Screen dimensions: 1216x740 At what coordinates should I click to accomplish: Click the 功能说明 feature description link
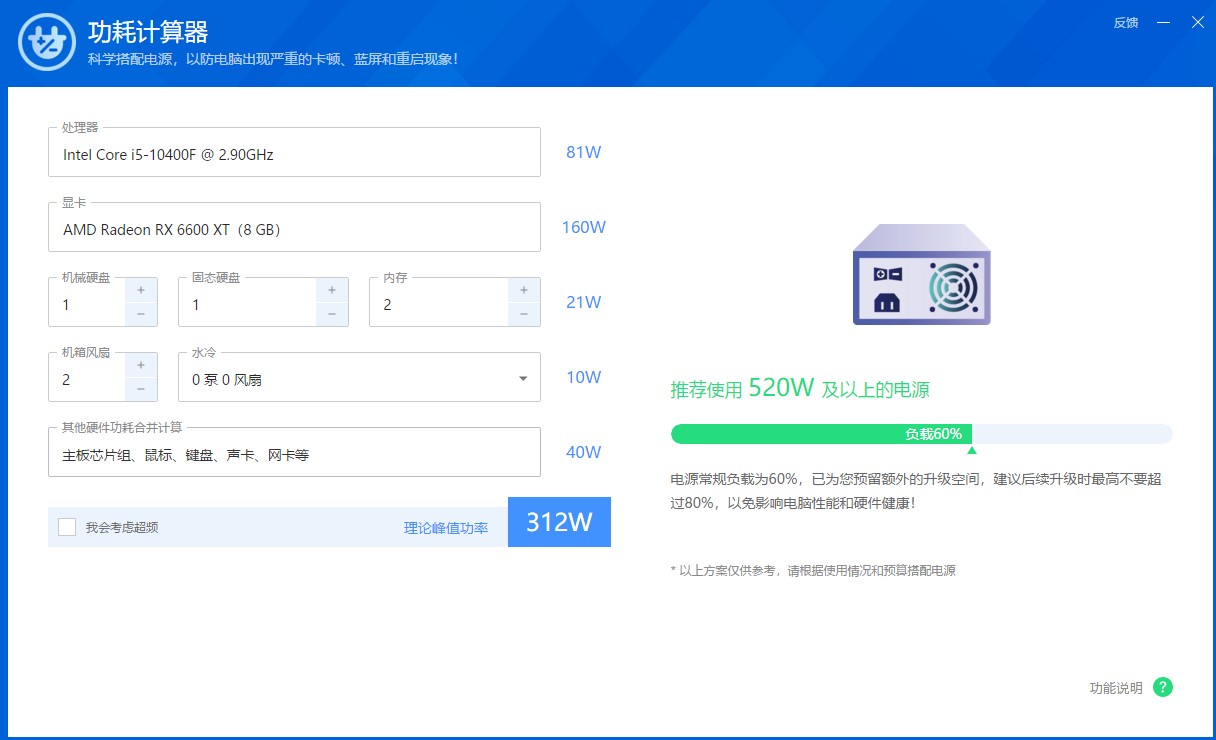pos(1115,688)
